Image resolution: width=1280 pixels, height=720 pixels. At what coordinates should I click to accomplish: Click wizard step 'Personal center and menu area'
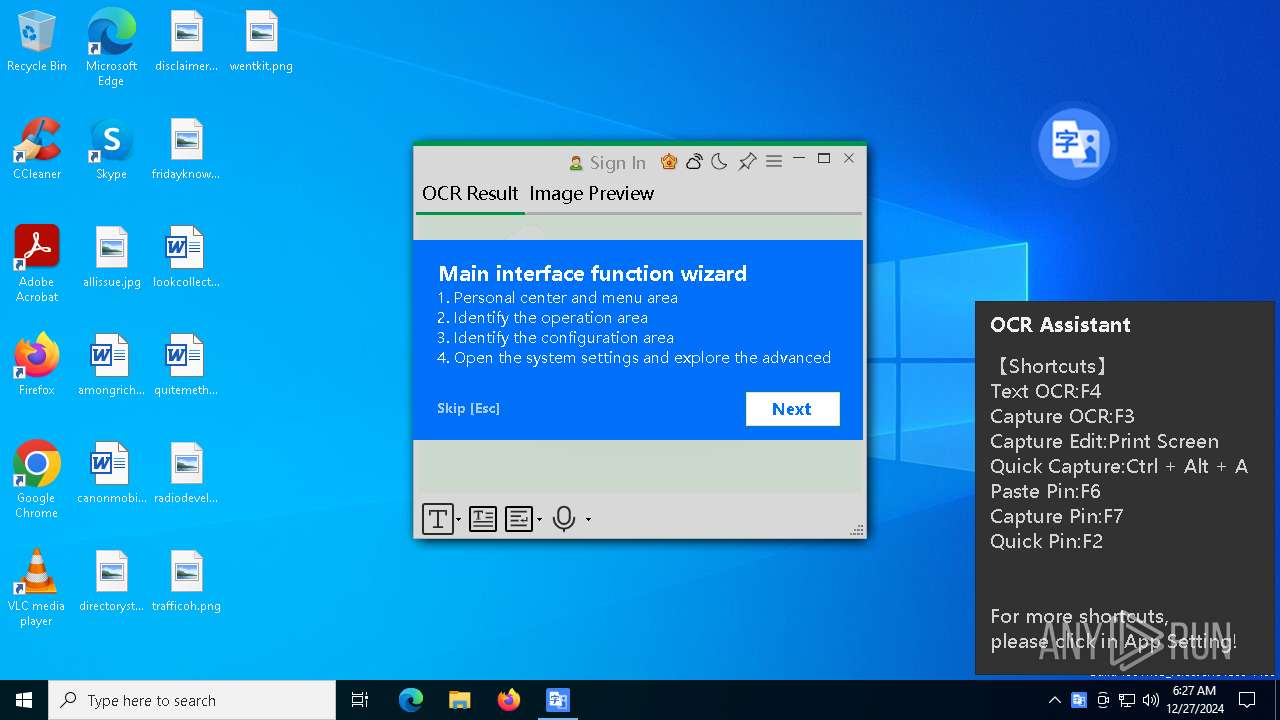tap(558, 297)
